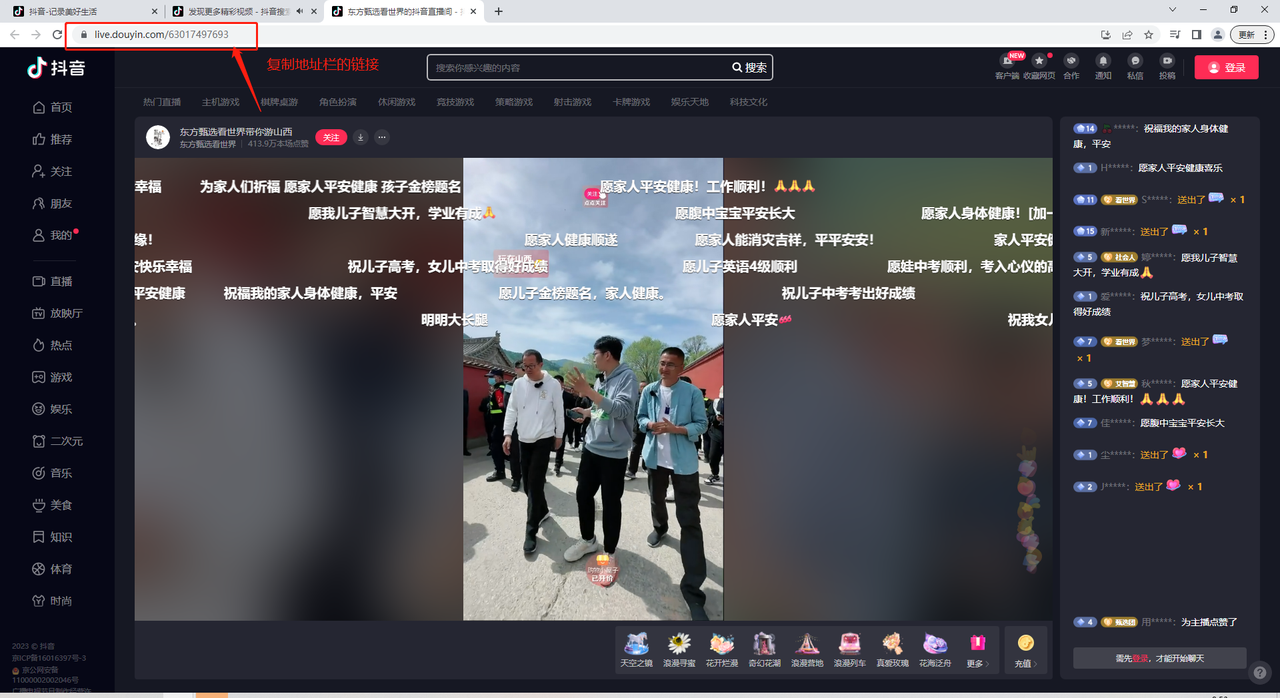Send the 天空之镜 gift
This screenshot has height=698, width=1280.
636,650
